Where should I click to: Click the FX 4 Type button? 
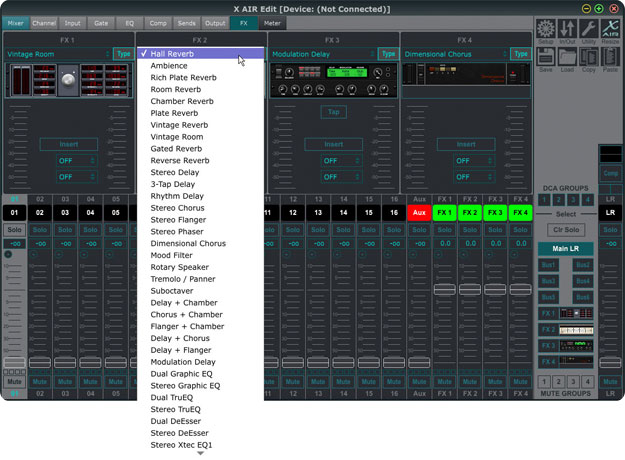521,54
